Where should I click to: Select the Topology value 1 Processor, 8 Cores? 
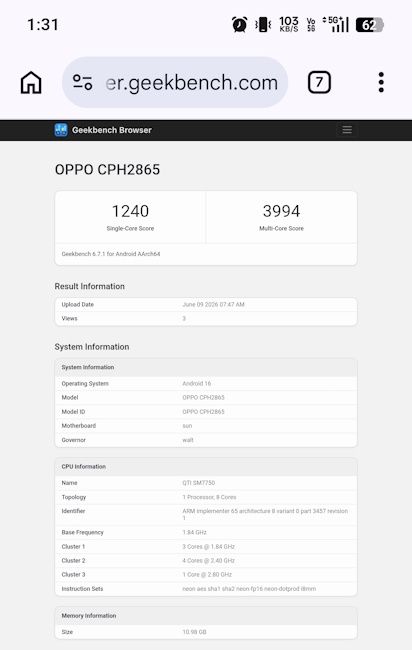coord(209,497)
